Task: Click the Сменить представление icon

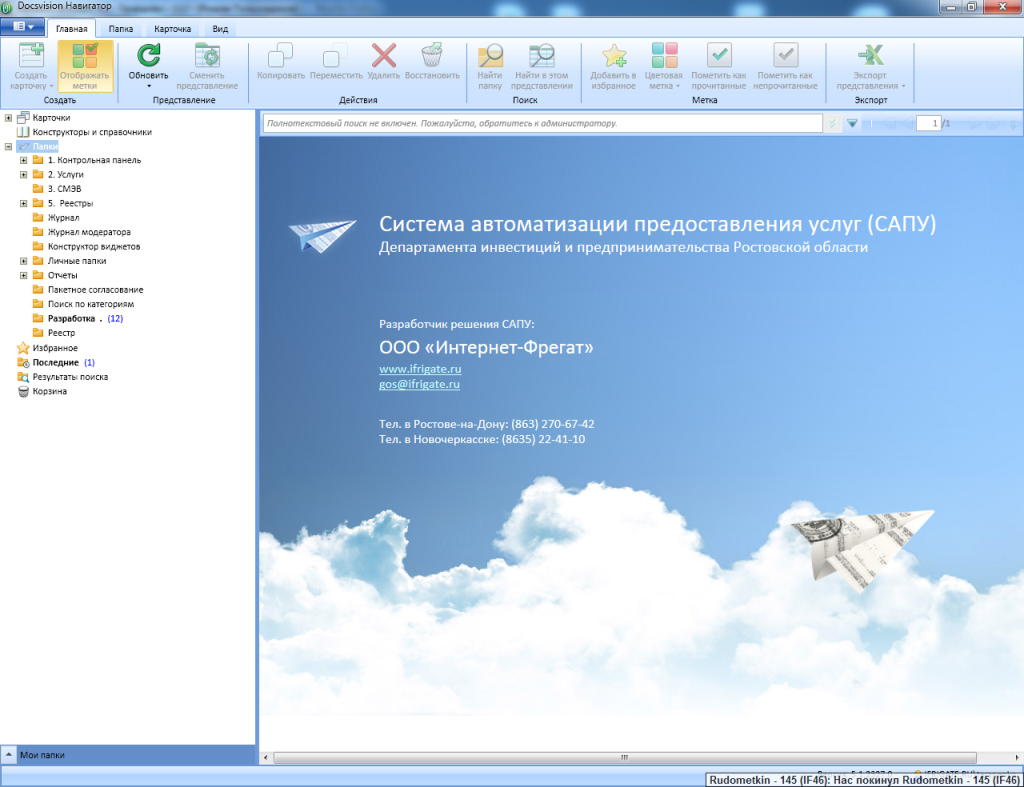Action: (x=207, y=56)
